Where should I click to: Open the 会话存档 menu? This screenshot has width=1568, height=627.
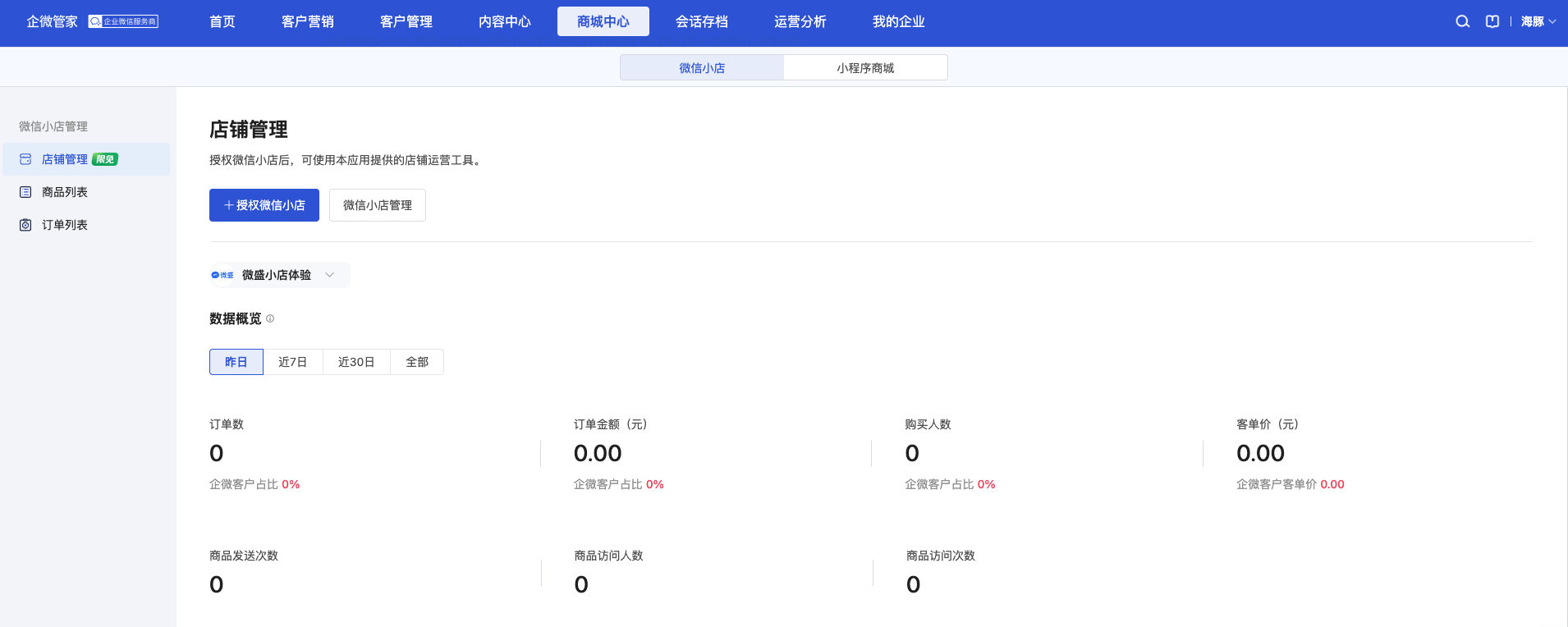(702, 21)
